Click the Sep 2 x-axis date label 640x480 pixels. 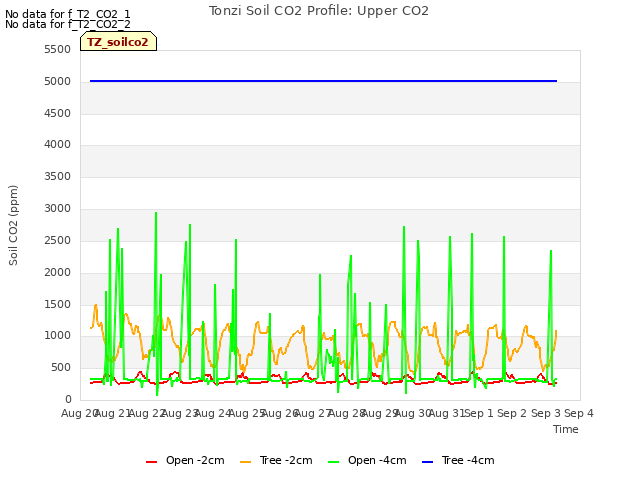click(513, 413)
